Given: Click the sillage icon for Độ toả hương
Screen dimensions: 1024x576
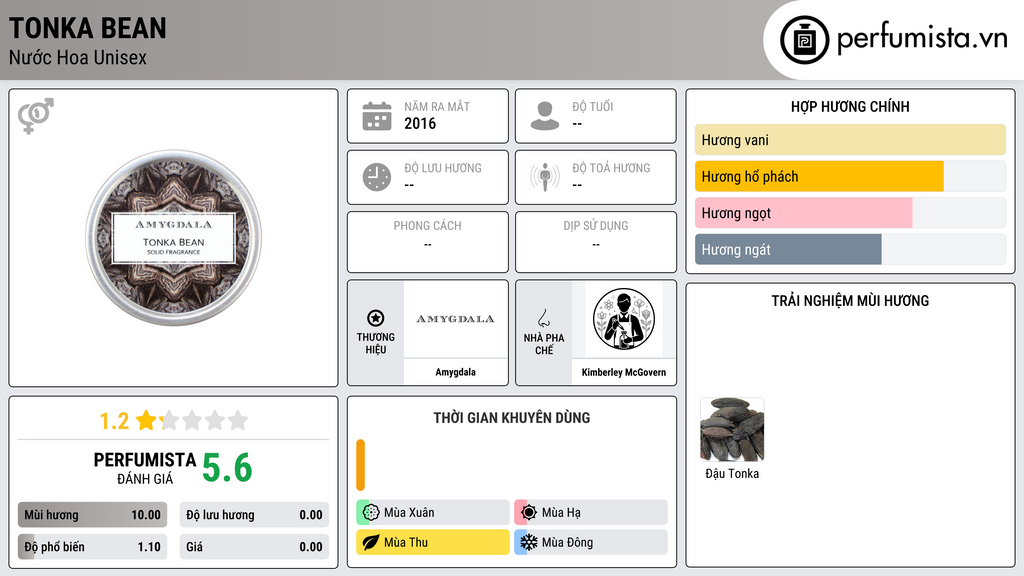Looking at the screenshot, I should [545, 177].
